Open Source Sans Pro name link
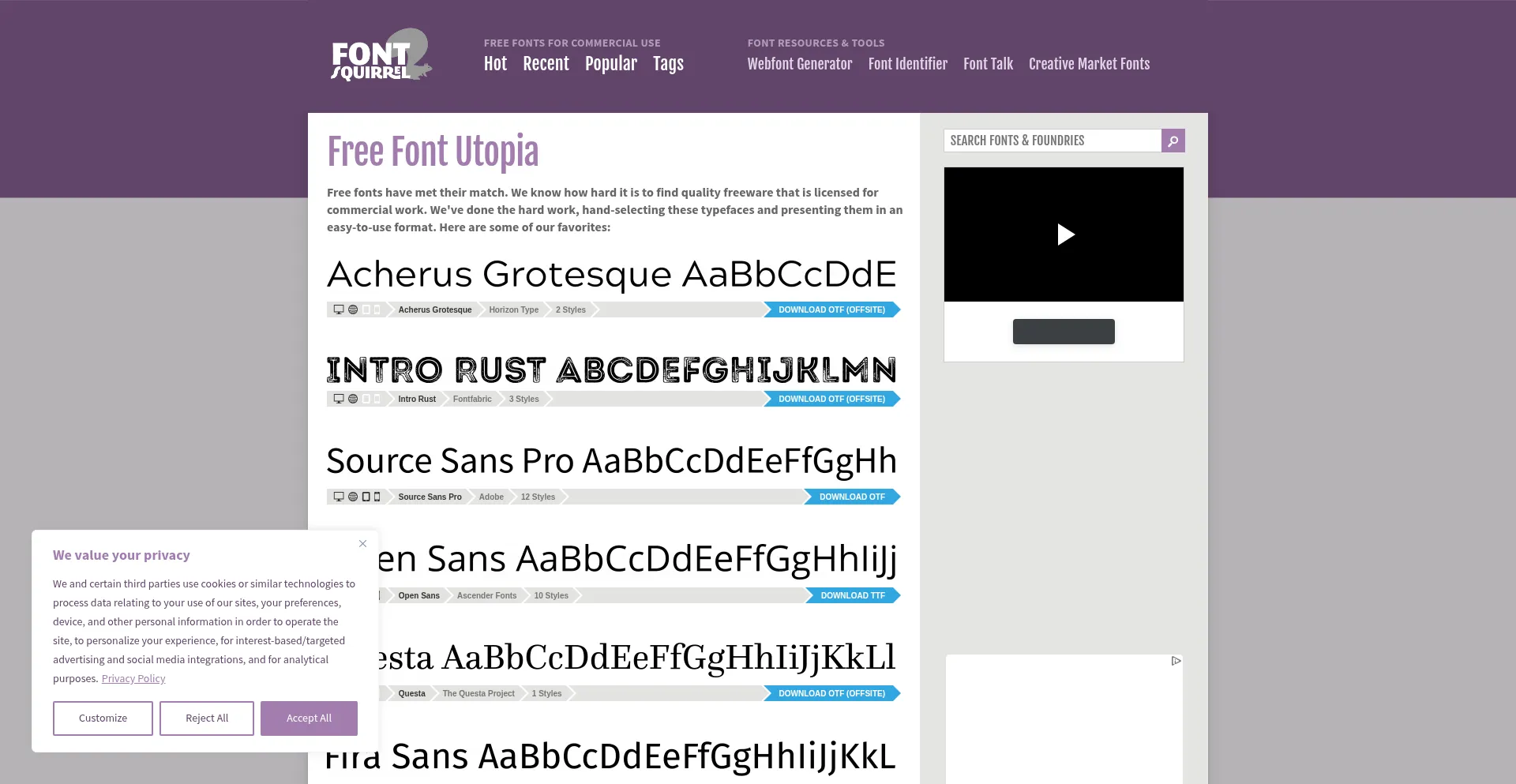This screenshot has width=1516, height=784. pos(430,497)
